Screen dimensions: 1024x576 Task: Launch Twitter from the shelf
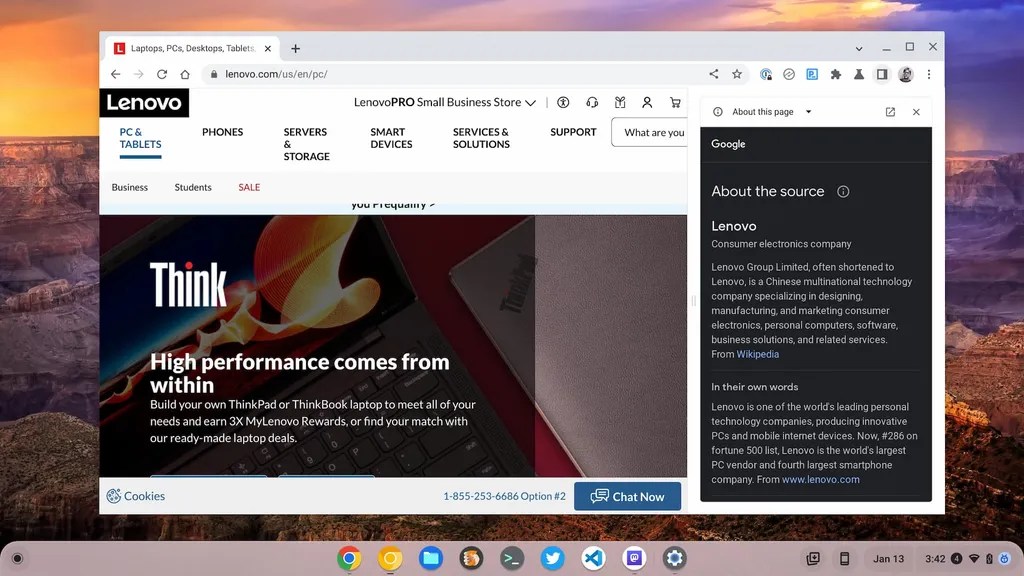click(553, 559)
